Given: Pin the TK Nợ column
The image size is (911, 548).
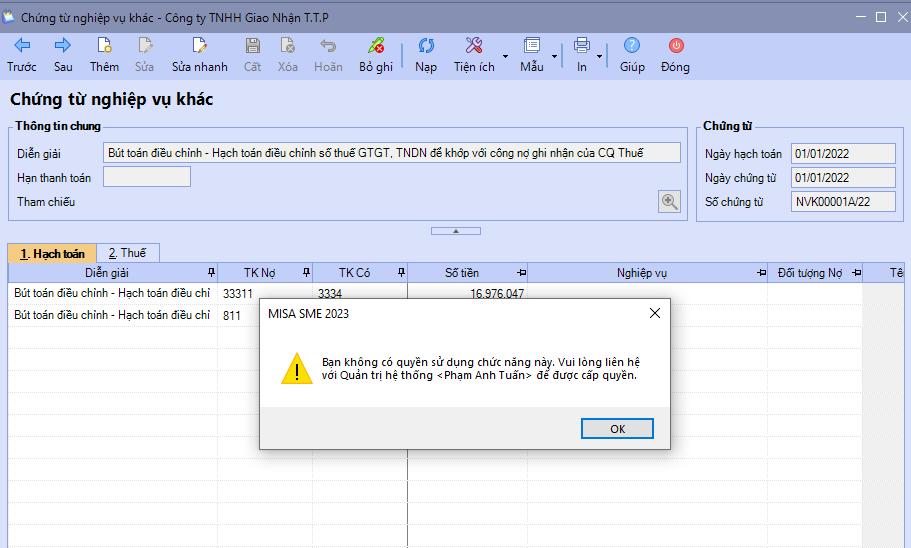Looking at the screenshot, I should (306, 273).
